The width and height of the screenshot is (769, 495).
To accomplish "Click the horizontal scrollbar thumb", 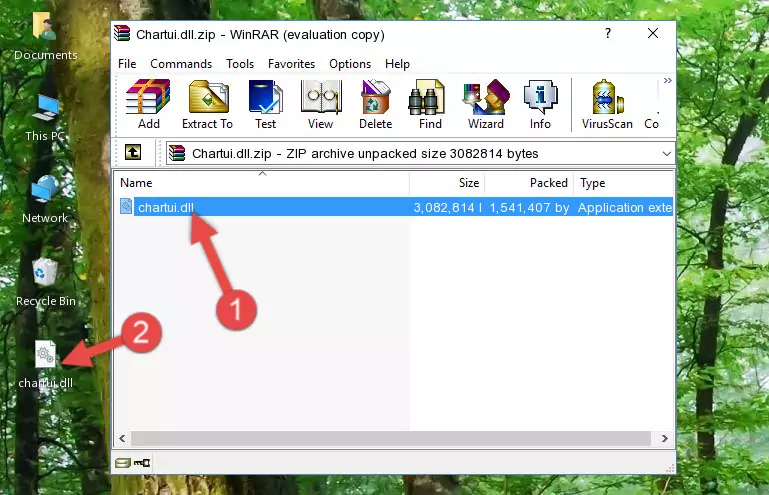I will click(x=391, y=438).
